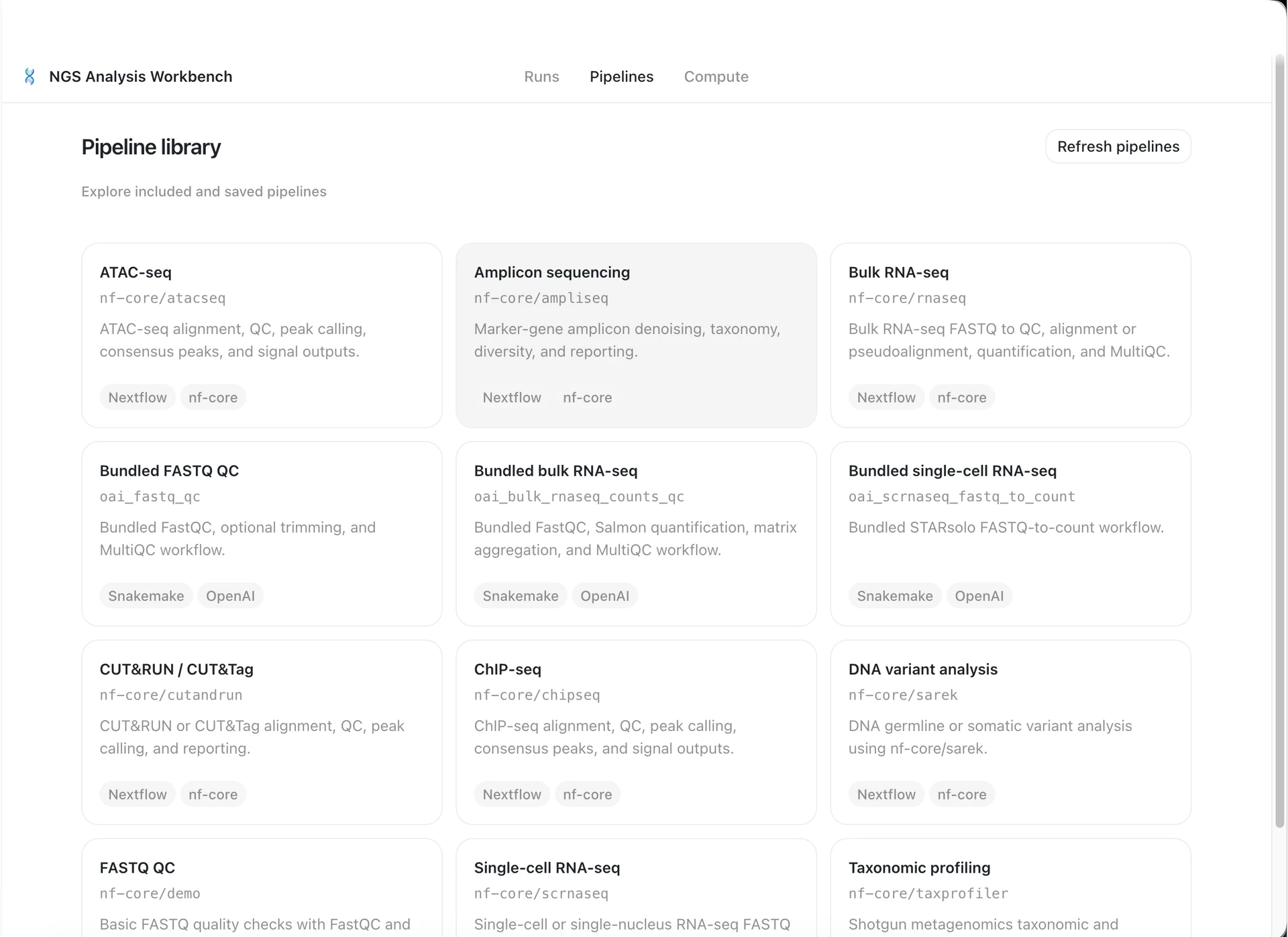Open the Taxonomic profiling card title

[x=919, y=868]
